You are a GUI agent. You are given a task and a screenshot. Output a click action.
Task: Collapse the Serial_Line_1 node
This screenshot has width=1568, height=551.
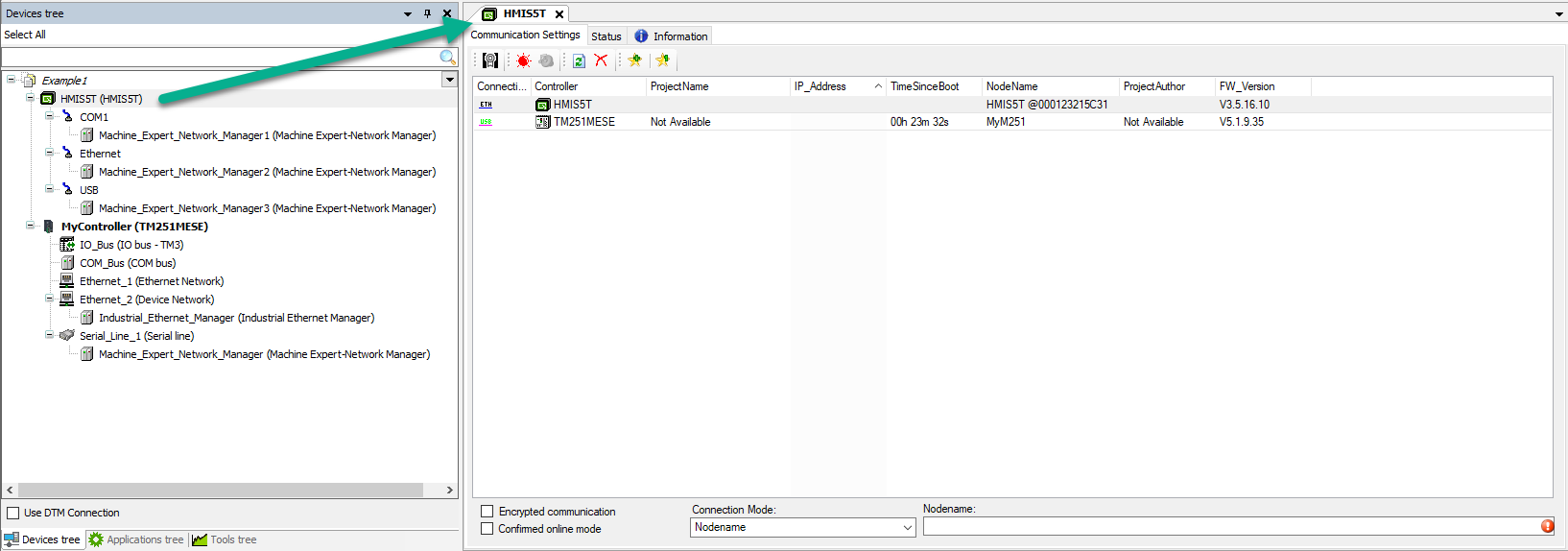point(49,335)
